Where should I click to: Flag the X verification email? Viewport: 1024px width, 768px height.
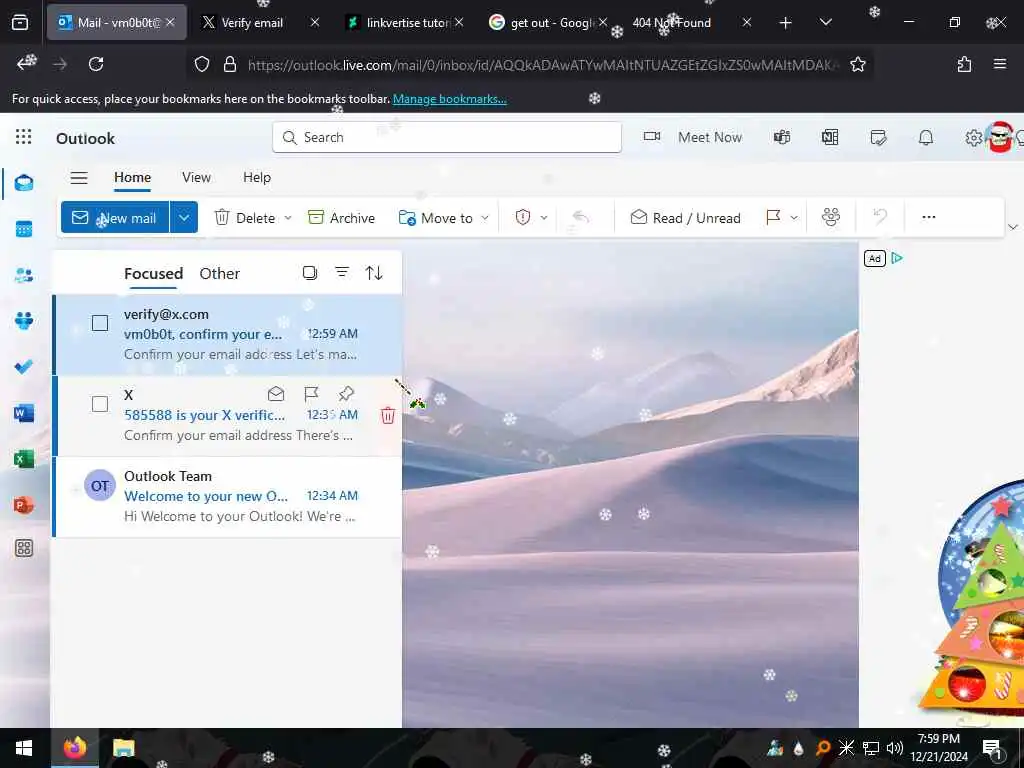tap(312, 394)
